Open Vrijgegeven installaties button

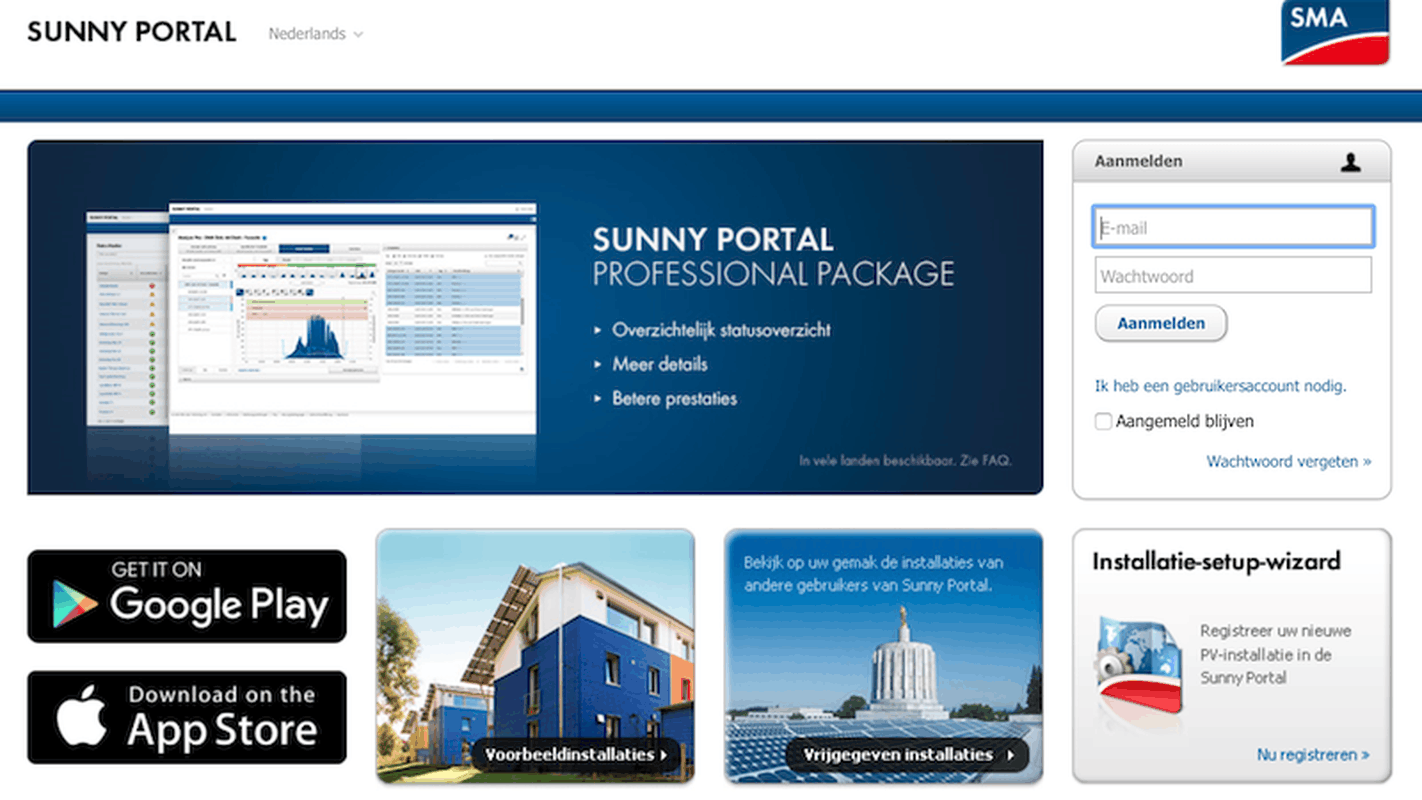(x=907, y=755)
